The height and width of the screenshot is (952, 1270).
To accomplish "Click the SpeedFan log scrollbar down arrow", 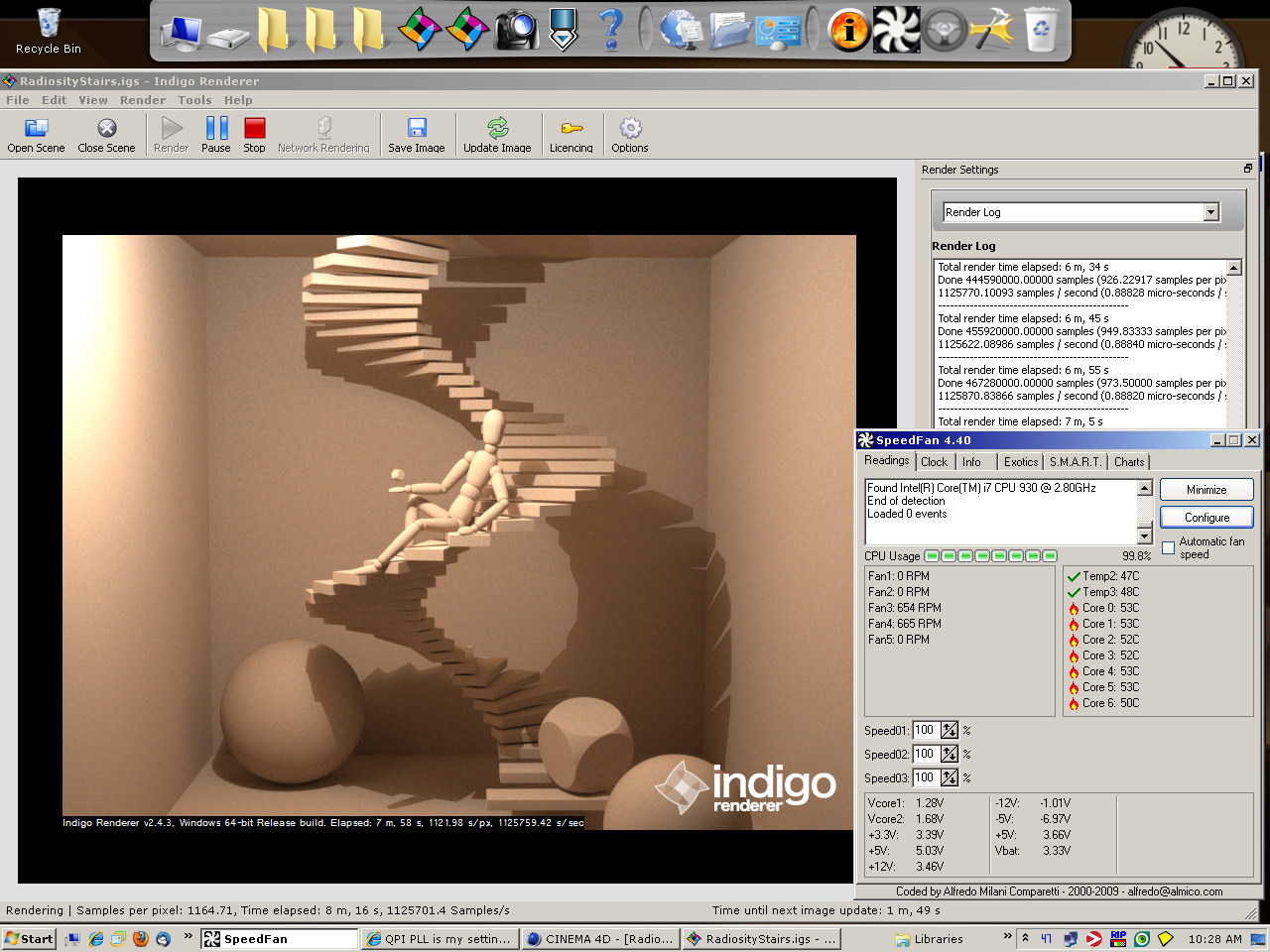I will tap(1144, 536).
